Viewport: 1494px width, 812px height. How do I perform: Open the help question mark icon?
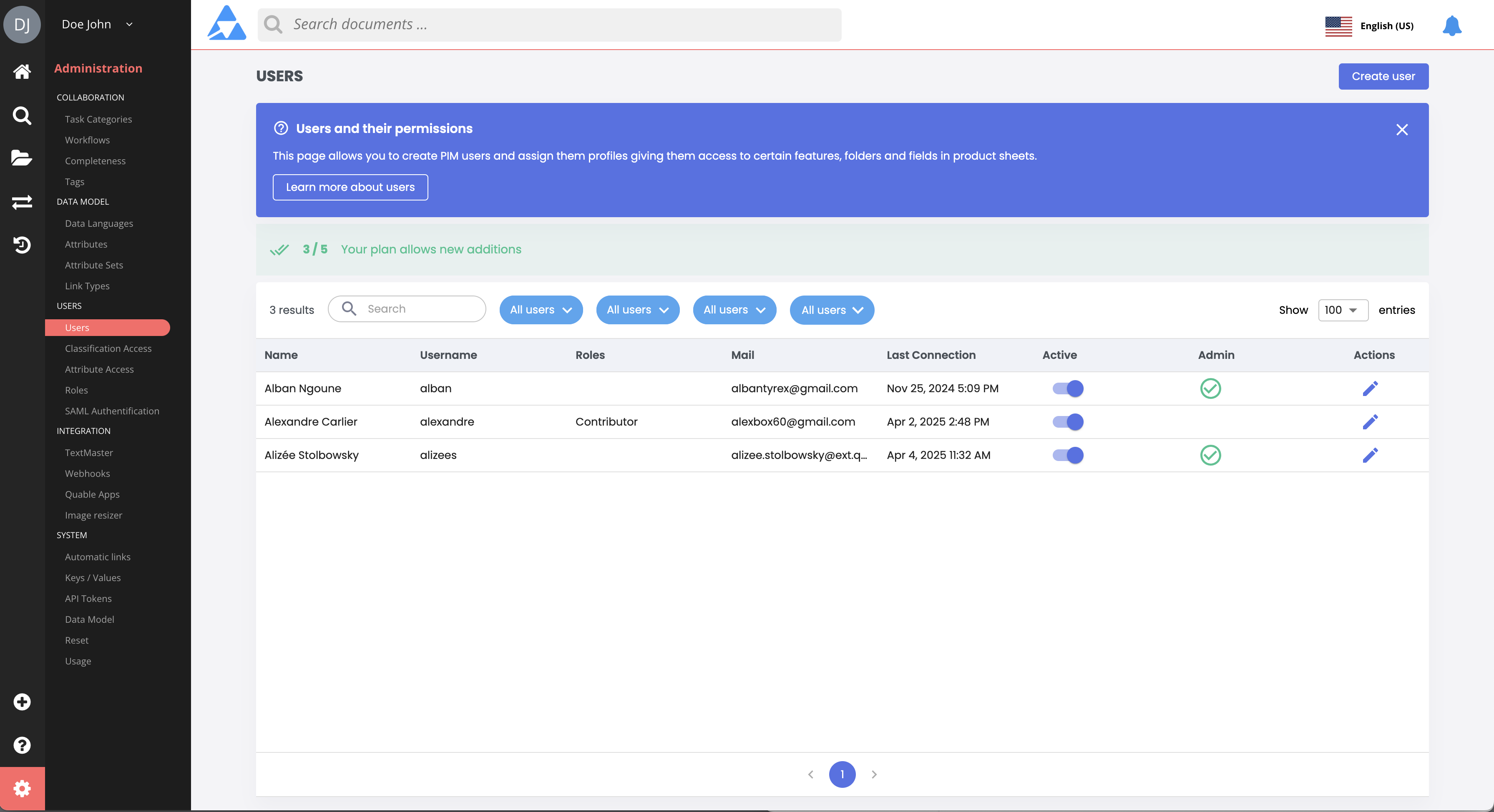click(22, 745)
